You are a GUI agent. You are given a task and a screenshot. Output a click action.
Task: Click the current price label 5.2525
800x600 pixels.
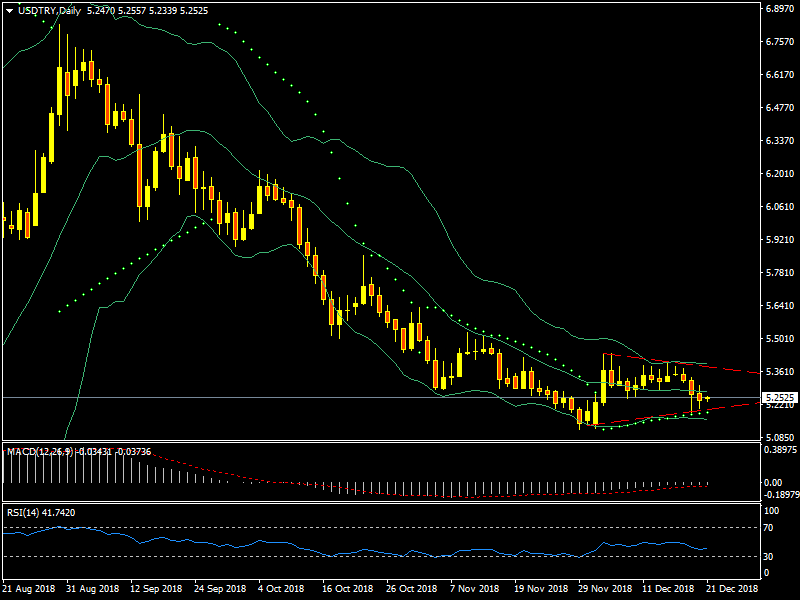[778, 398]
